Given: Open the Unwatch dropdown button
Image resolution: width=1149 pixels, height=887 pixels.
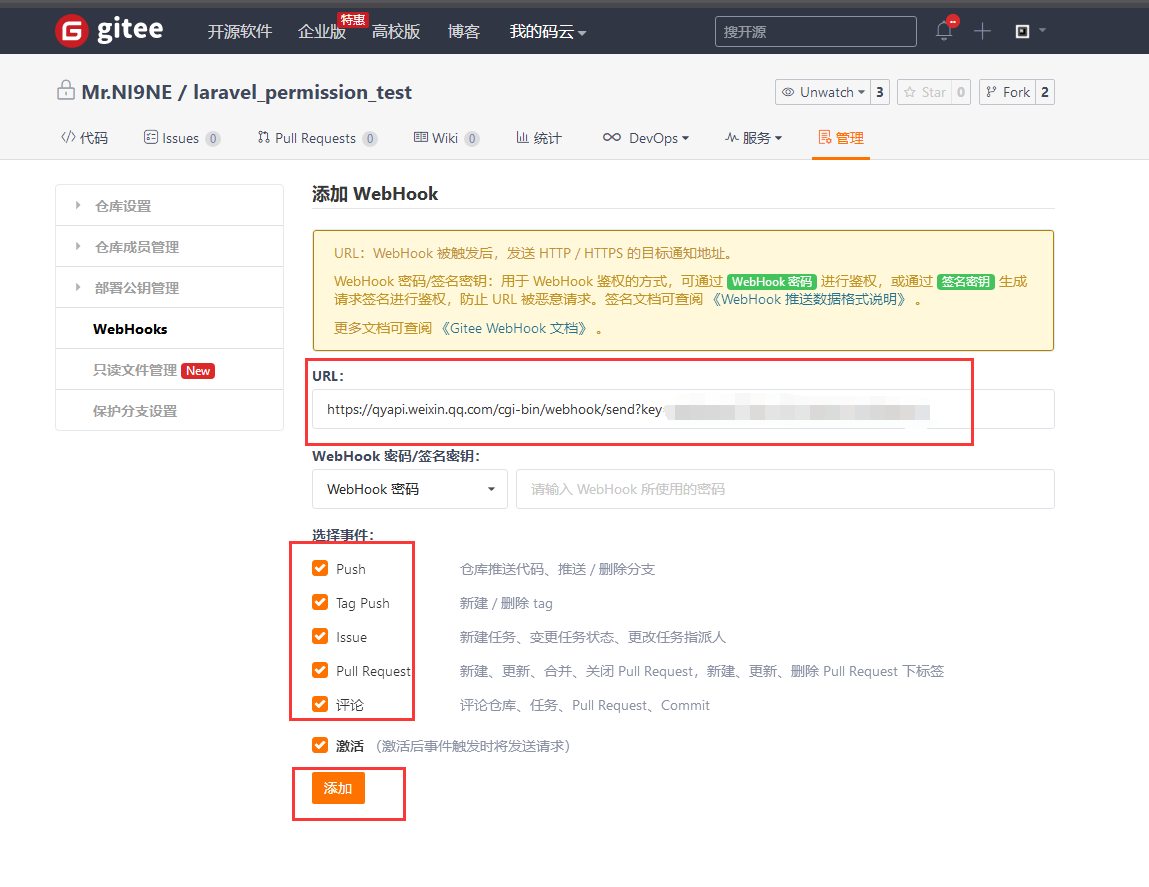Looking at the screenshot, I should pos(821,92).
